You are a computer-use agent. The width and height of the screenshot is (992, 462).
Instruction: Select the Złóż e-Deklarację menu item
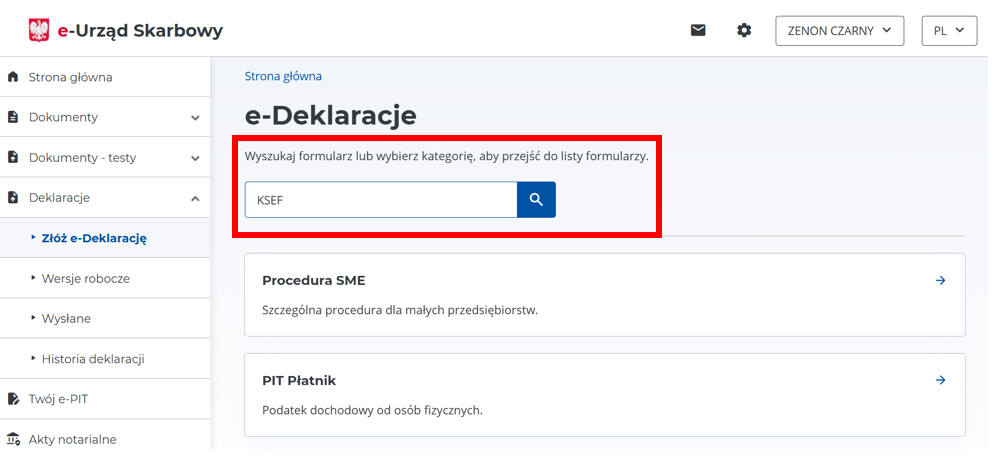[x=94, y=238]
